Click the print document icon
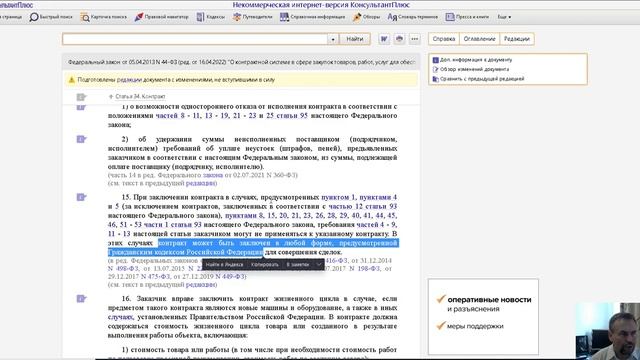Viewport: 640px width, 360px height. [x=399, y=39]
